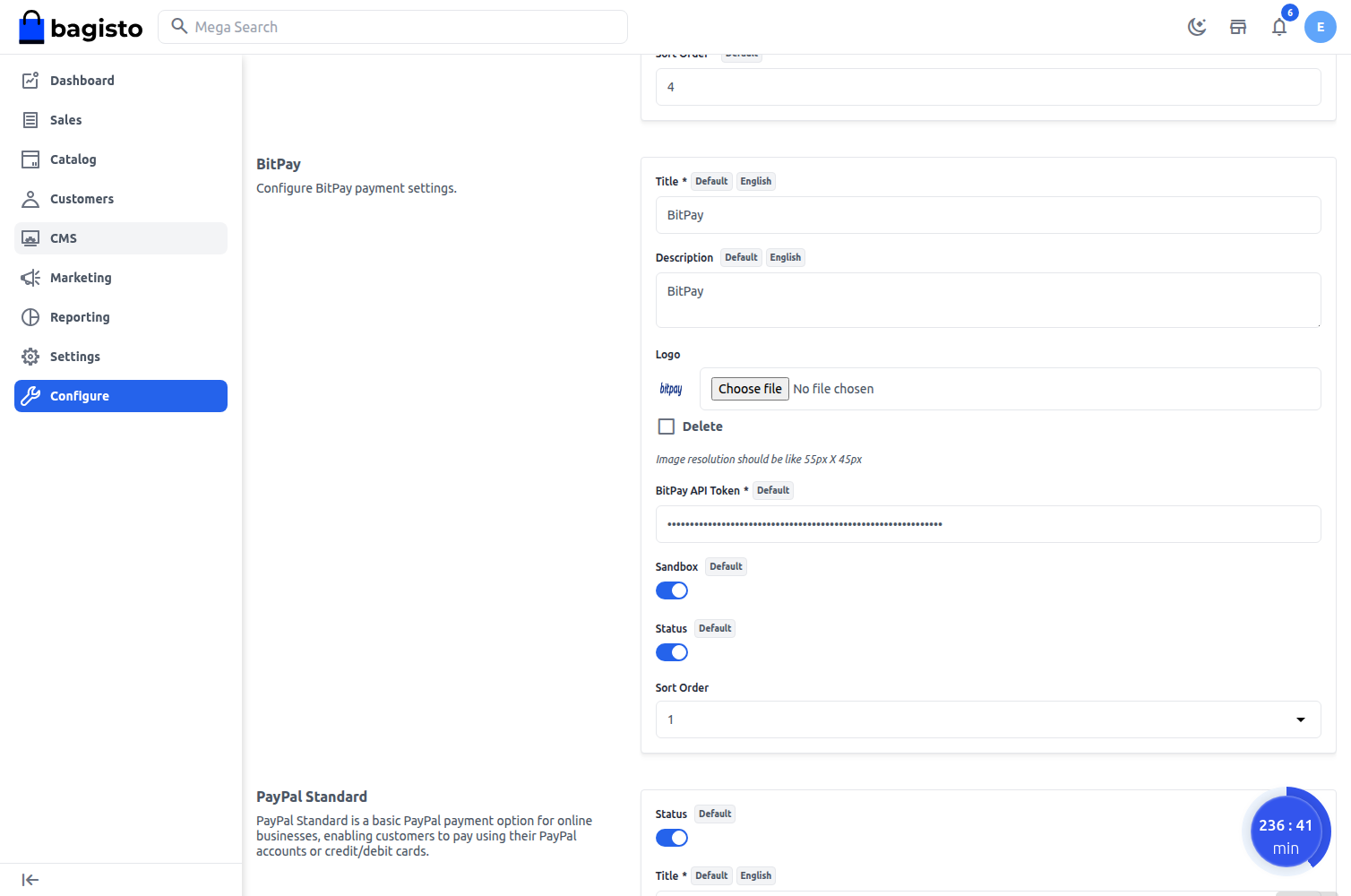
Task: Open the user profile avatar E
Action: (1321, 27)
